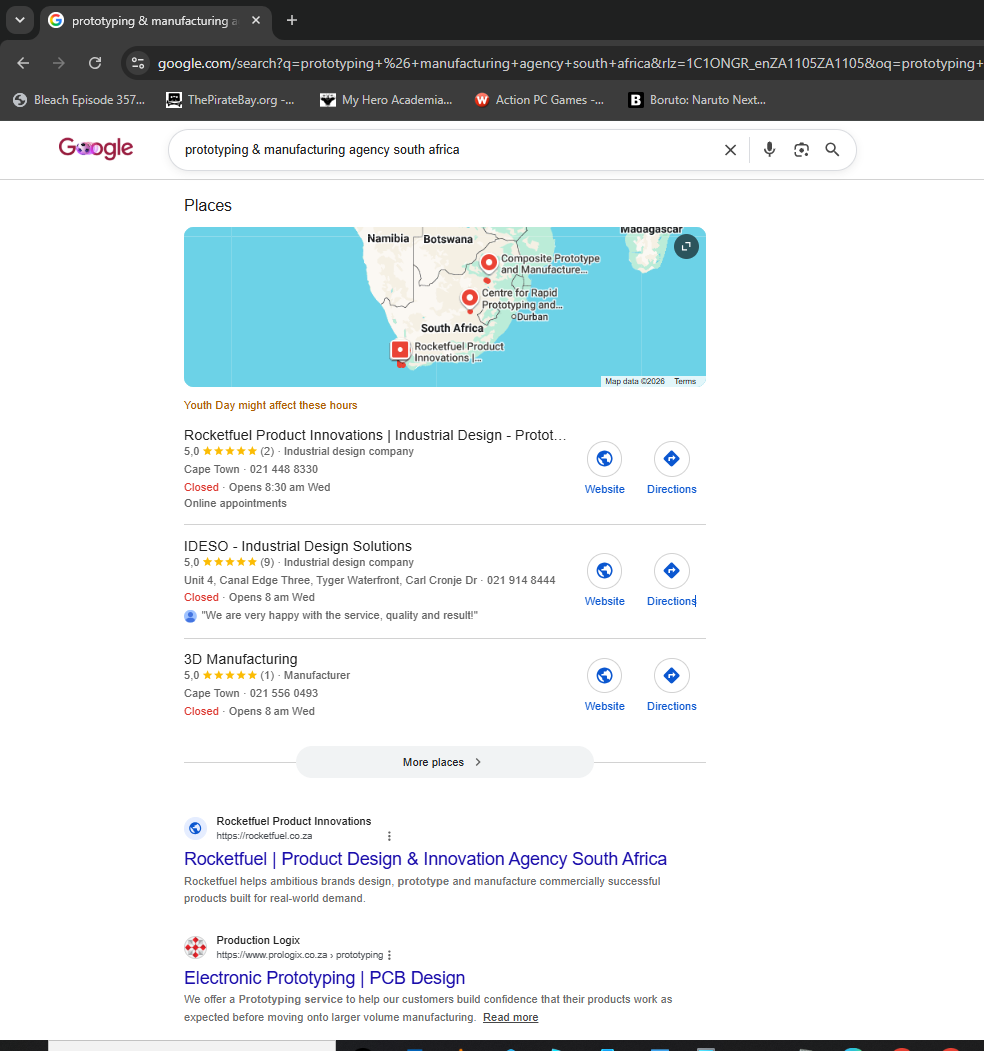
Task: Click 3D Manufacturing phone 021 556 0493
Action: [284, 693]
